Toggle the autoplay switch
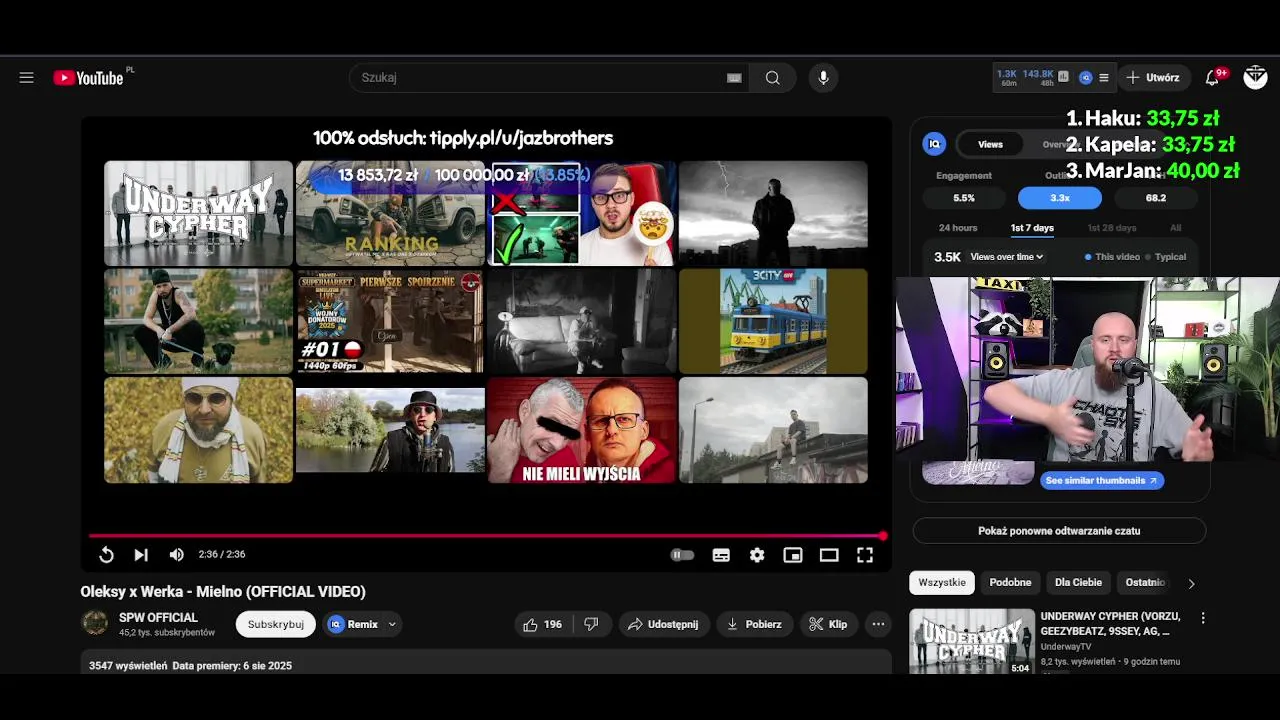The image size is (1280, 720). pyautogui.click(x=682, y=555)
